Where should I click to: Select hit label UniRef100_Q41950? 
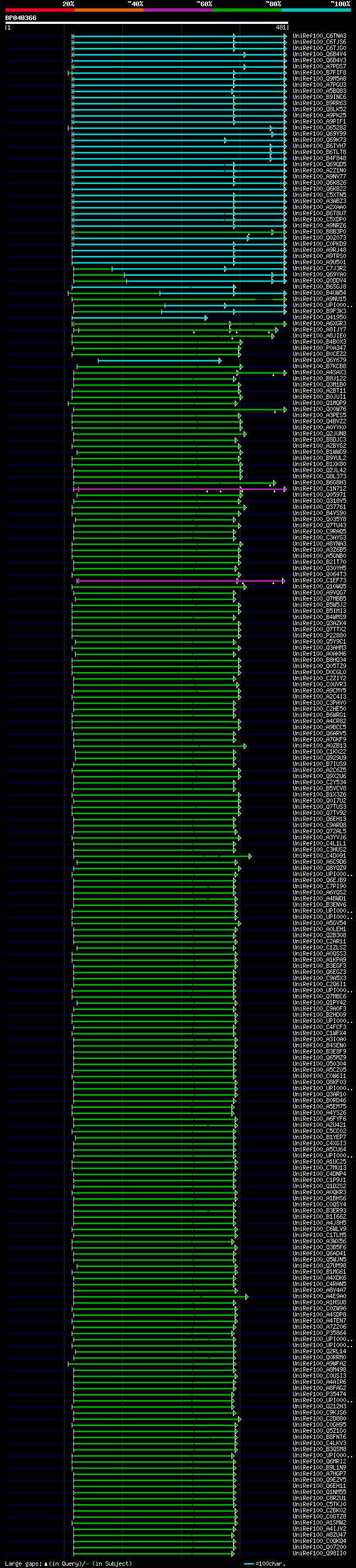point(319,317)
